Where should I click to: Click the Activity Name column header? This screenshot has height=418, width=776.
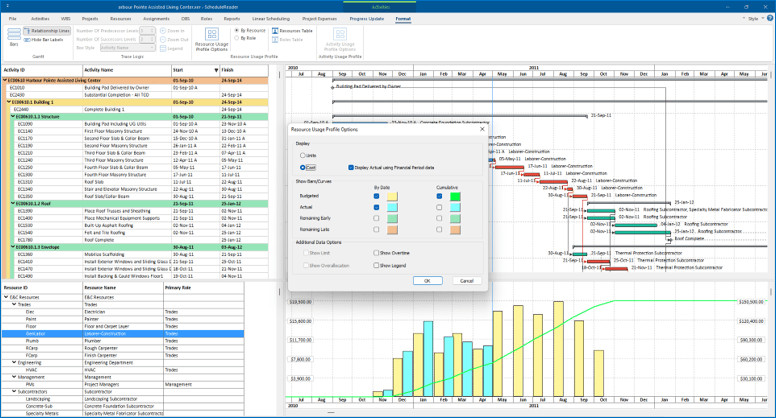(127, 70)
